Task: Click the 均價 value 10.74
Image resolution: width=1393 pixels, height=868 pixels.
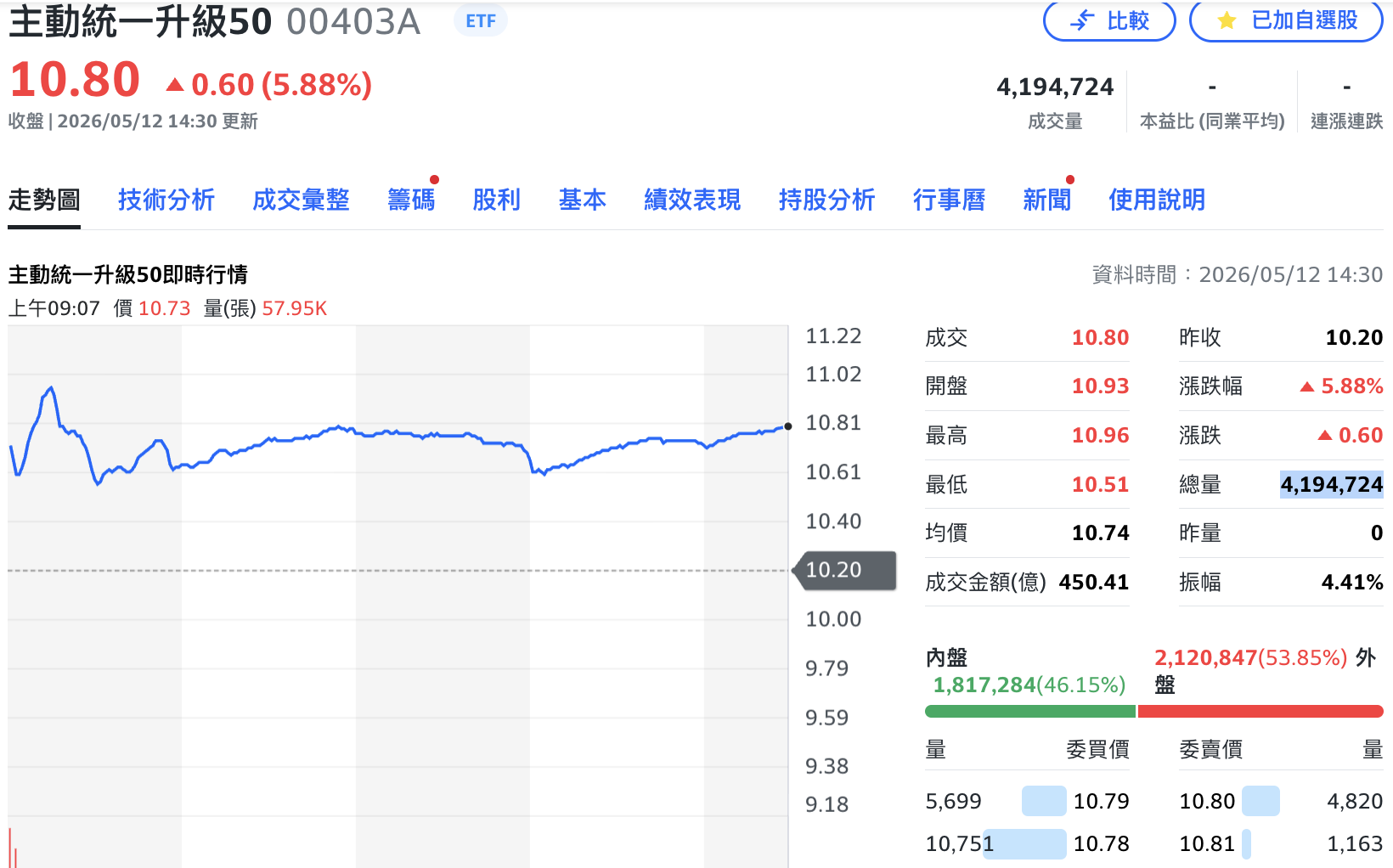Action: point(1100,533)
